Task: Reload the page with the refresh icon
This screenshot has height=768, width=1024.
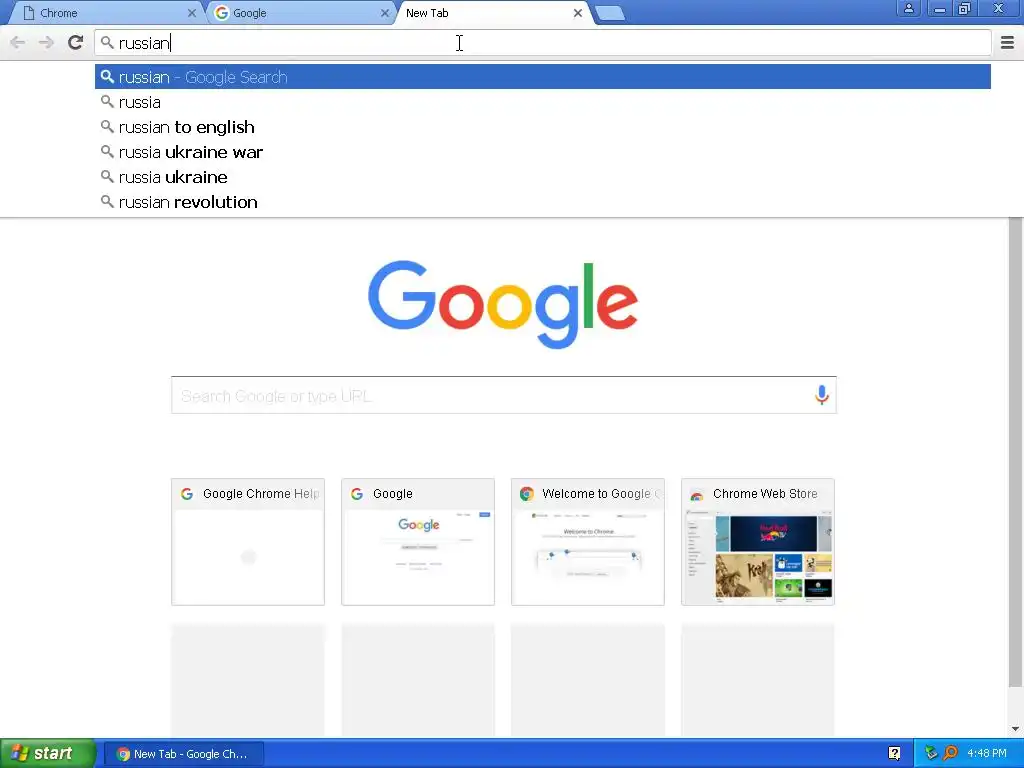Action: (75, 43)
